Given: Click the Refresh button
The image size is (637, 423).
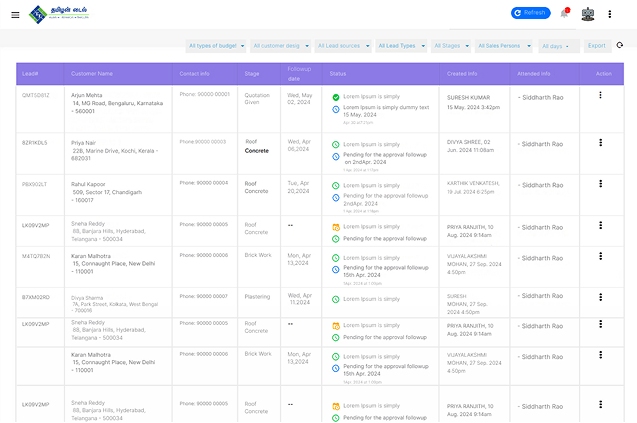Looking at the screenshot, I should click(x=530, y=13).
